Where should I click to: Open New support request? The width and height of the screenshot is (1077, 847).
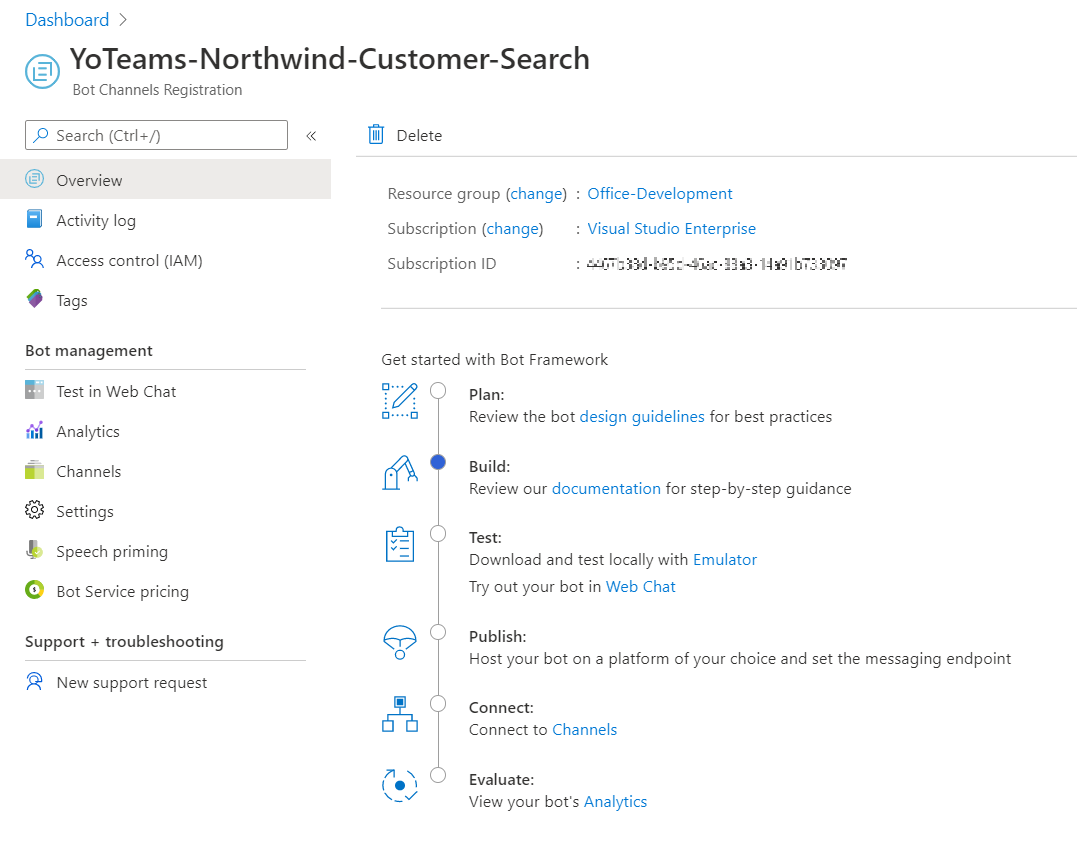pyautogui.click(x=131, y=683)
